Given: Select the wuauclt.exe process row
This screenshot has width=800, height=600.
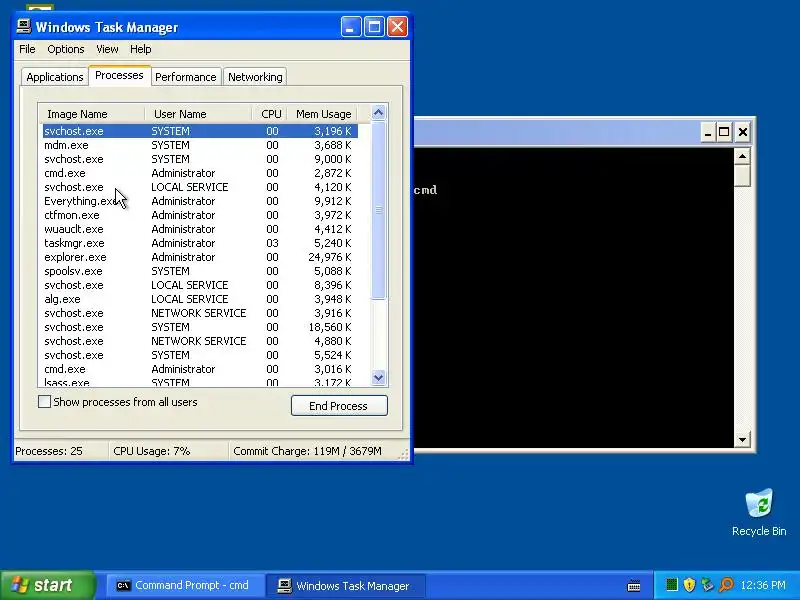Looking at the screenshot, I should click(x=200, y=229).
